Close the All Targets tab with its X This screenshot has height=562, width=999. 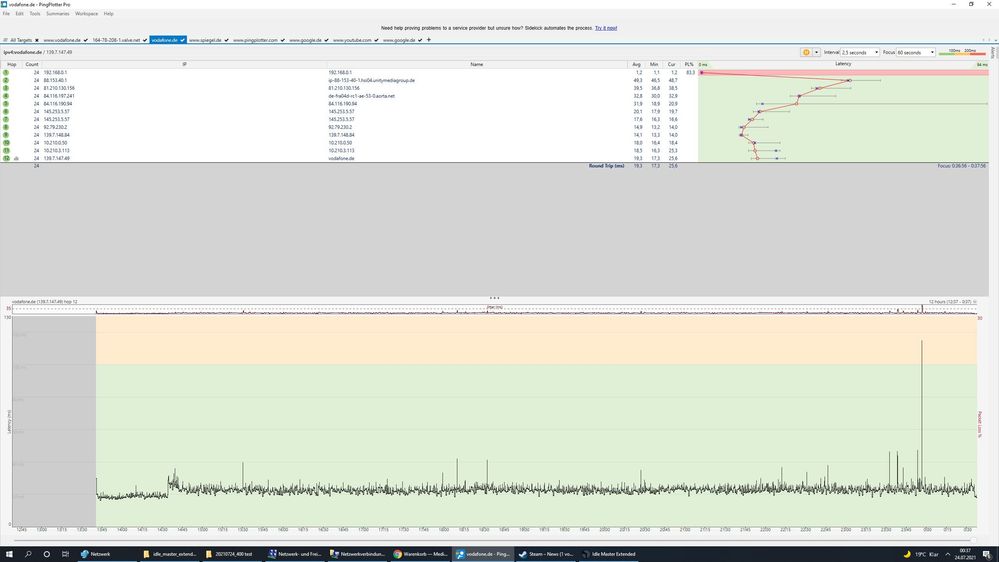(36, 40)
